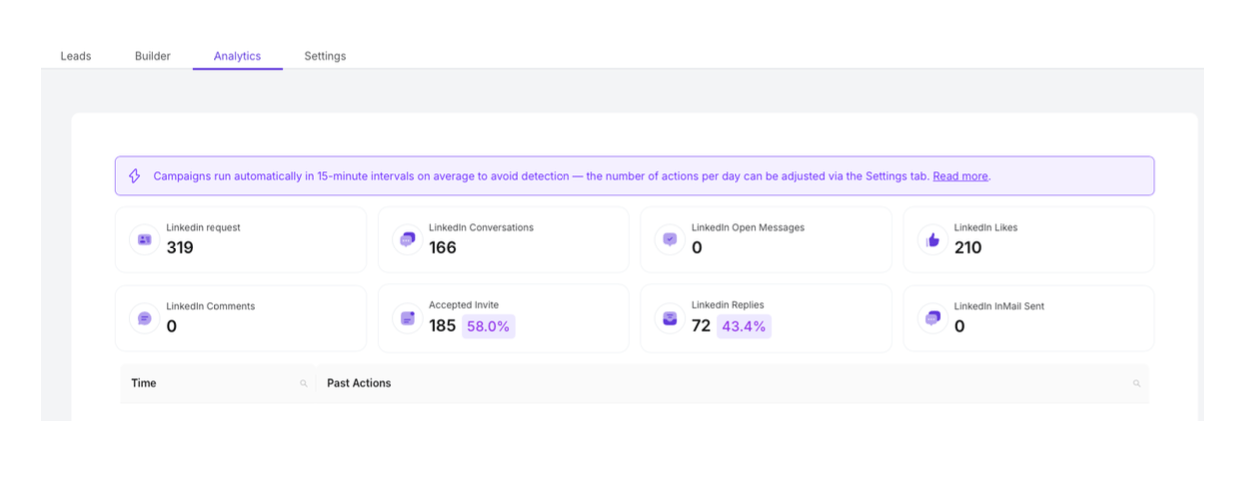Click the search icon in Past Actions column
This screenshot has width=1248, height=493.
[x=1136, y=384]
